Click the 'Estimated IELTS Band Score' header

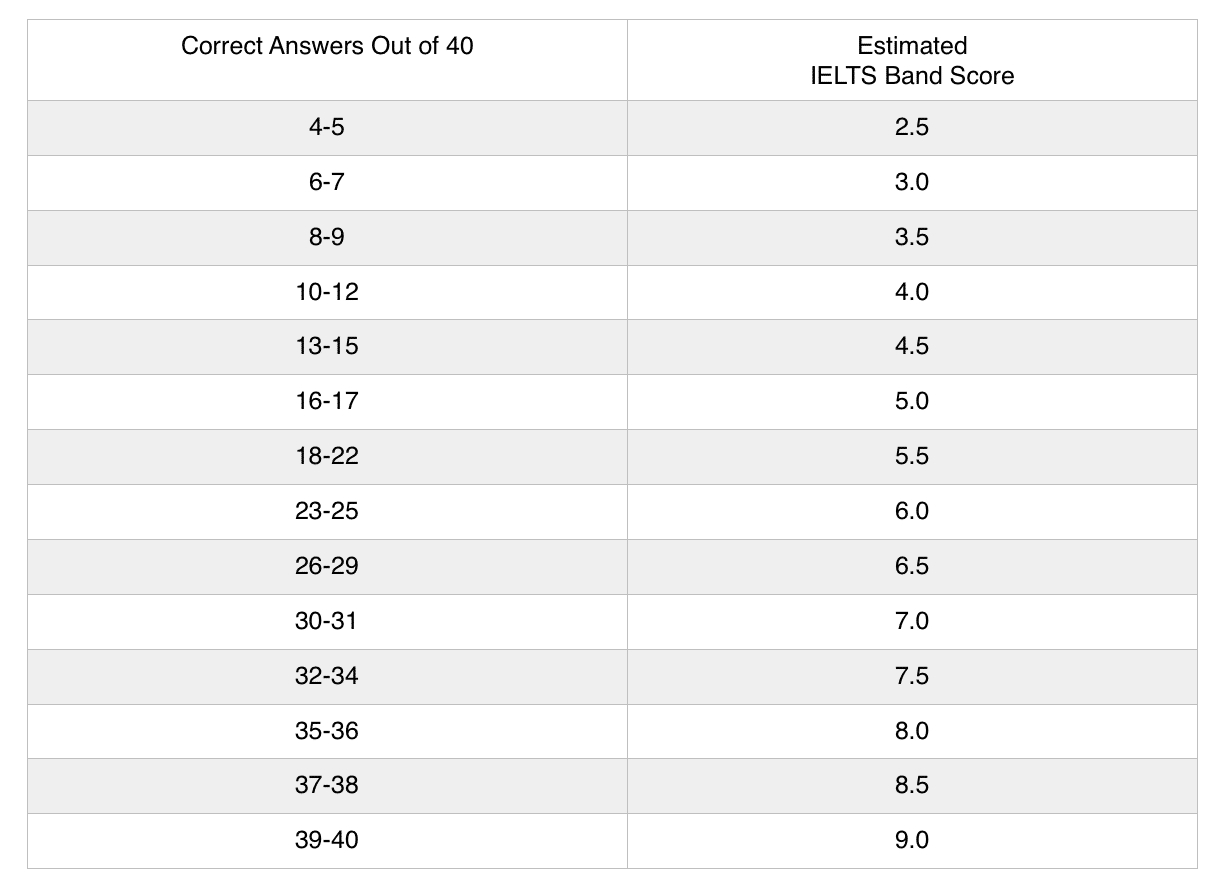tap(912, 60)
